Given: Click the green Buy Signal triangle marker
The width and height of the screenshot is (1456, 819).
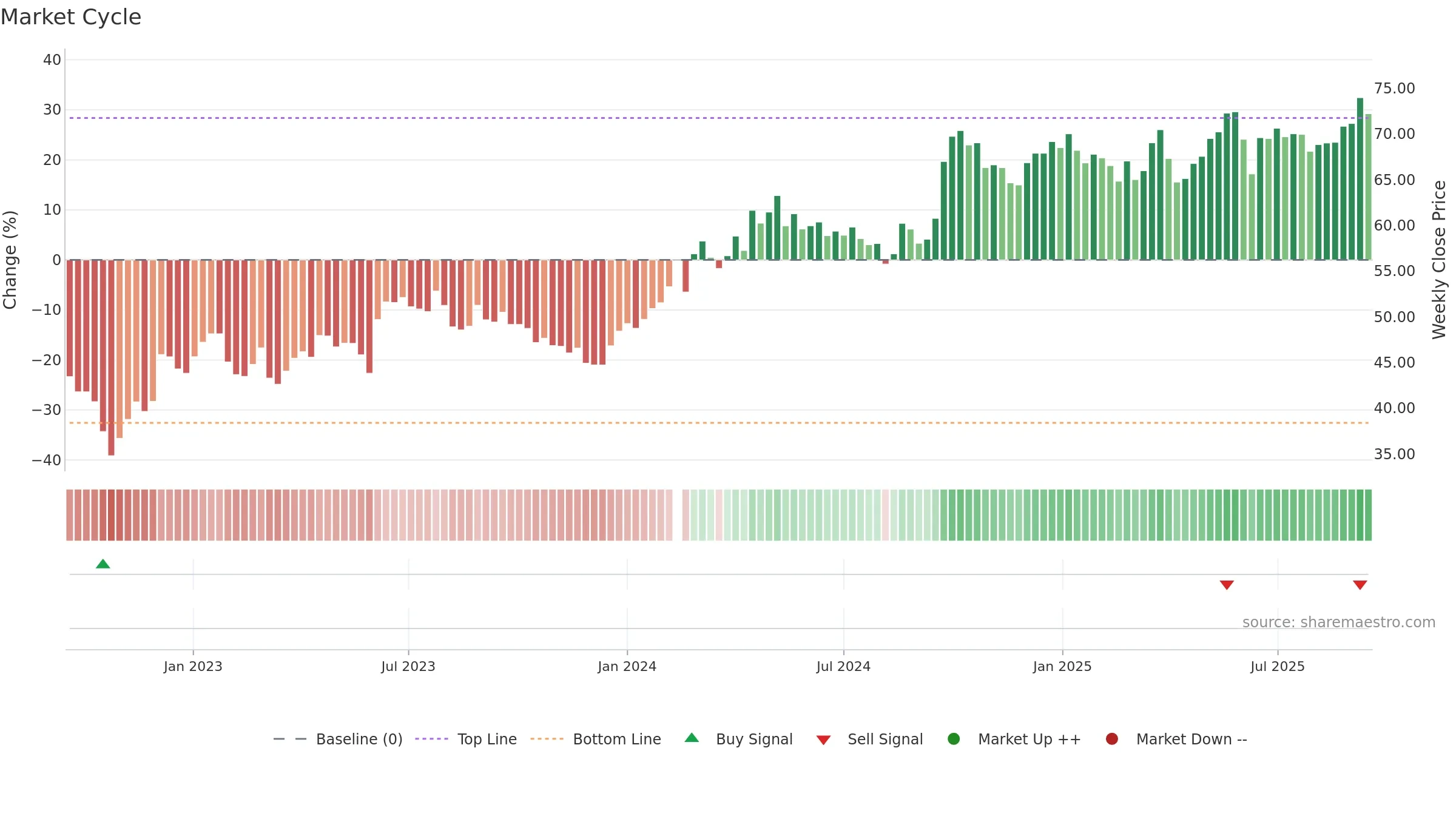Looking at the screenshot, I should (x=103, y=564).
